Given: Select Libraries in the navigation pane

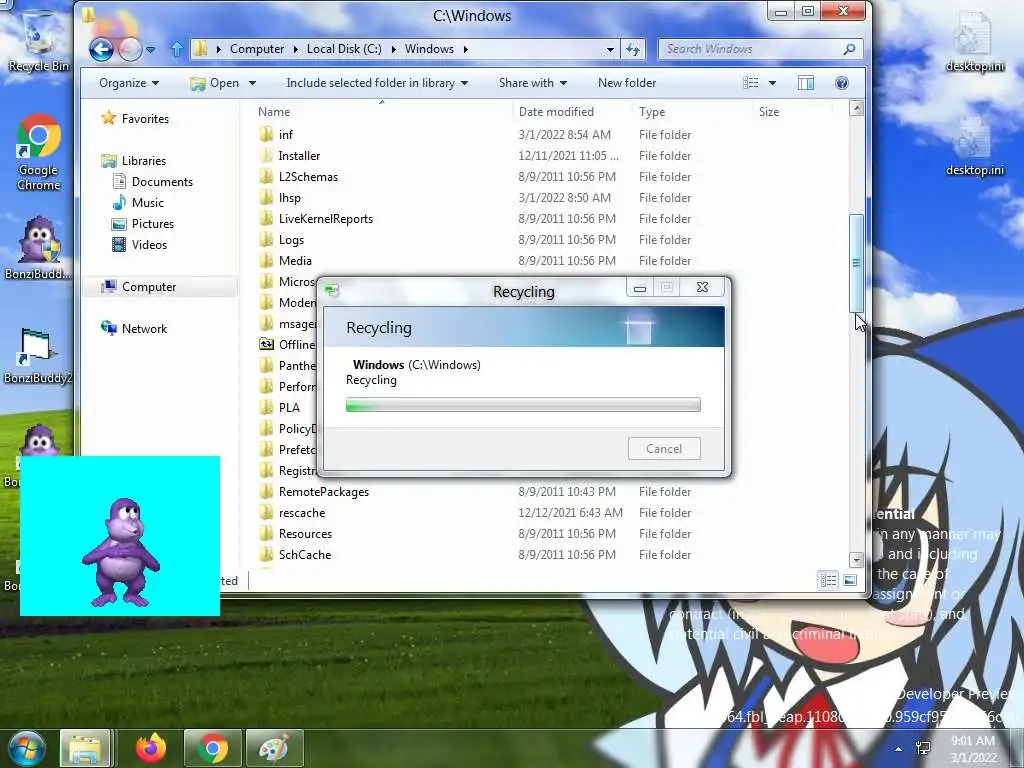Looking at the screenshot, I should pyautogui.click(x=134, y=161).
